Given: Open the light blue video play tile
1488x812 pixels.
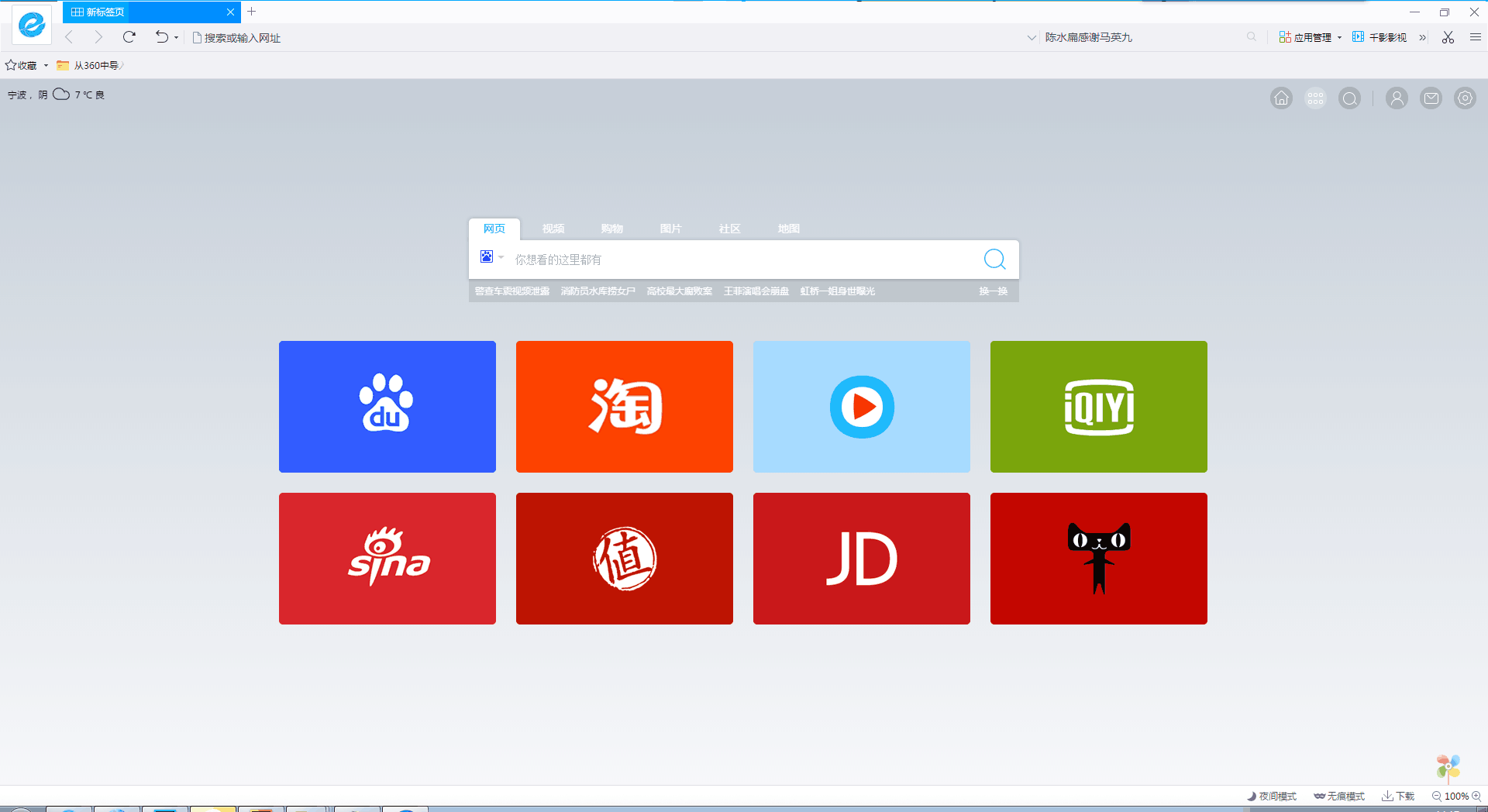Looking at the screenshot, I should [x=862, y=407].
